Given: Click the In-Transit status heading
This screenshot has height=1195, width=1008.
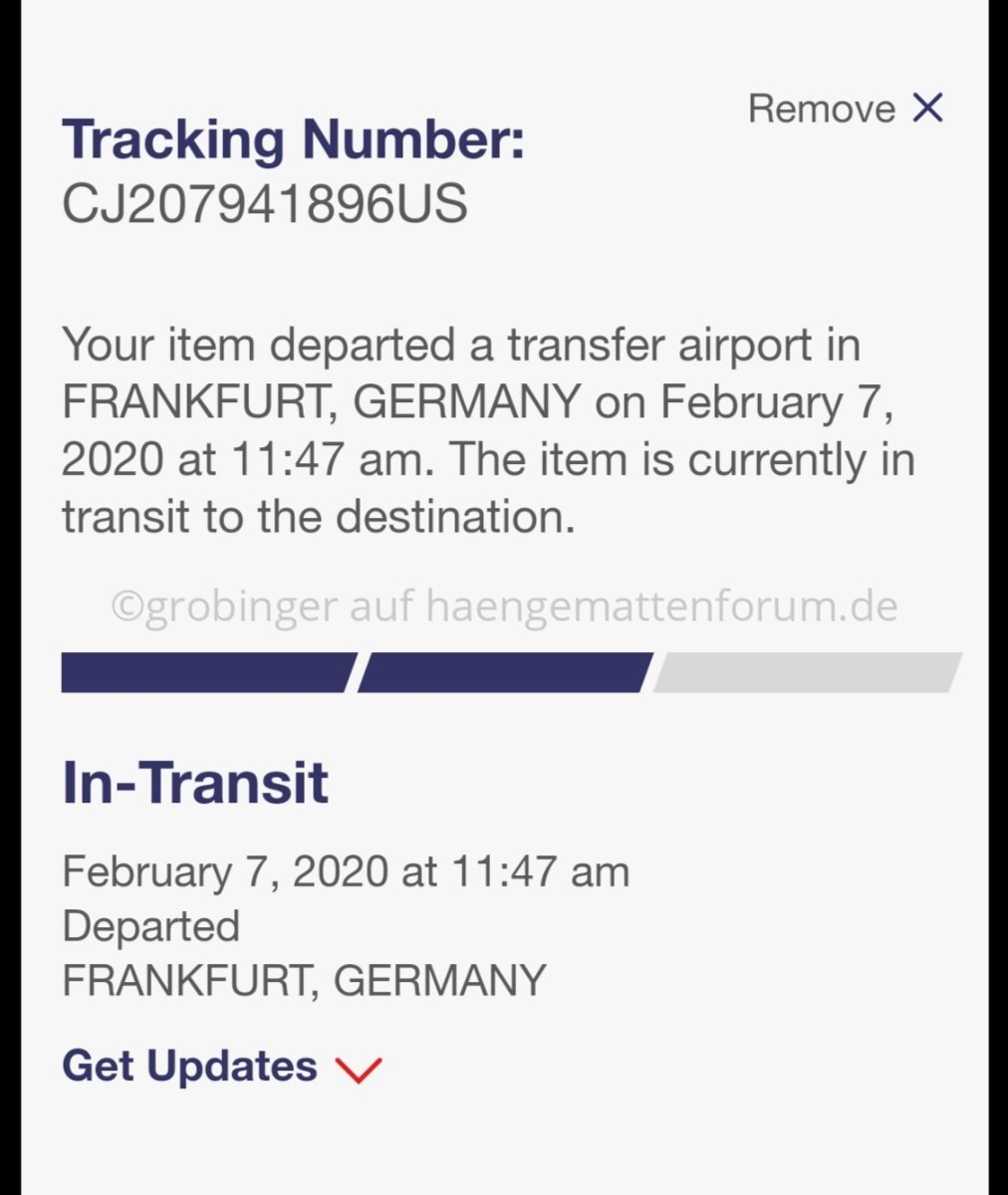Looking at the screenshot, I should (195, 783).
